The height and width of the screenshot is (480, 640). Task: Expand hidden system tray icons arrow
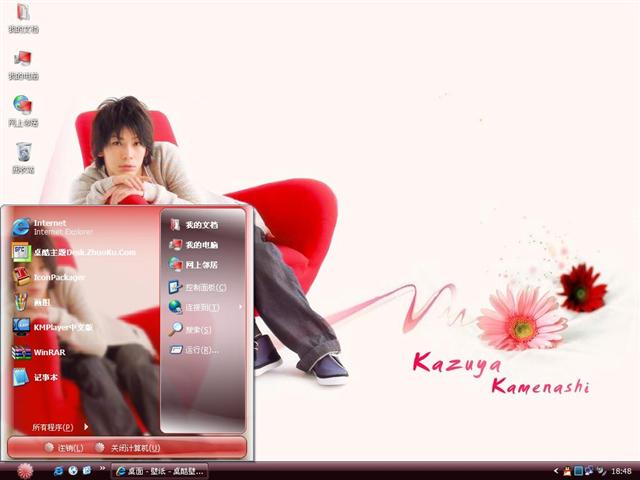coord(556,471)
